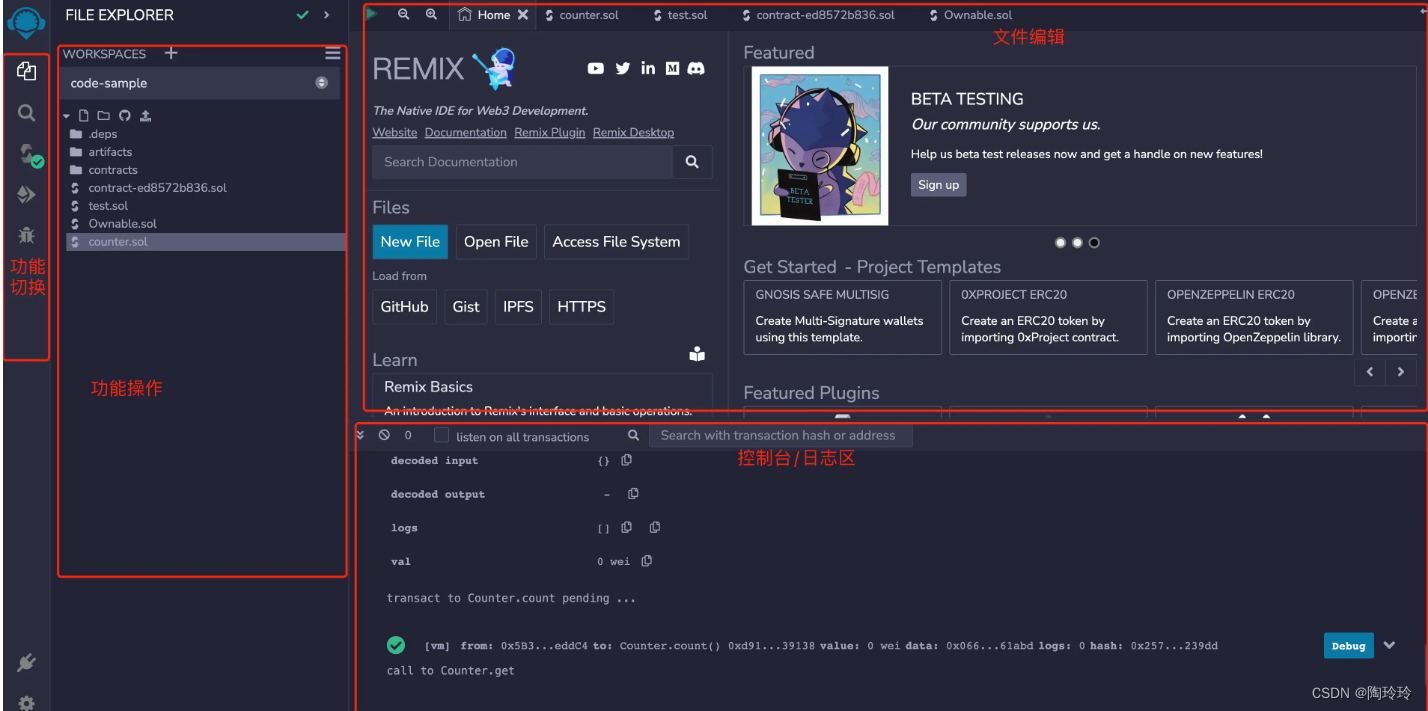Create a new folder via folder icon

pyautogui.click(x=103, y=116)
